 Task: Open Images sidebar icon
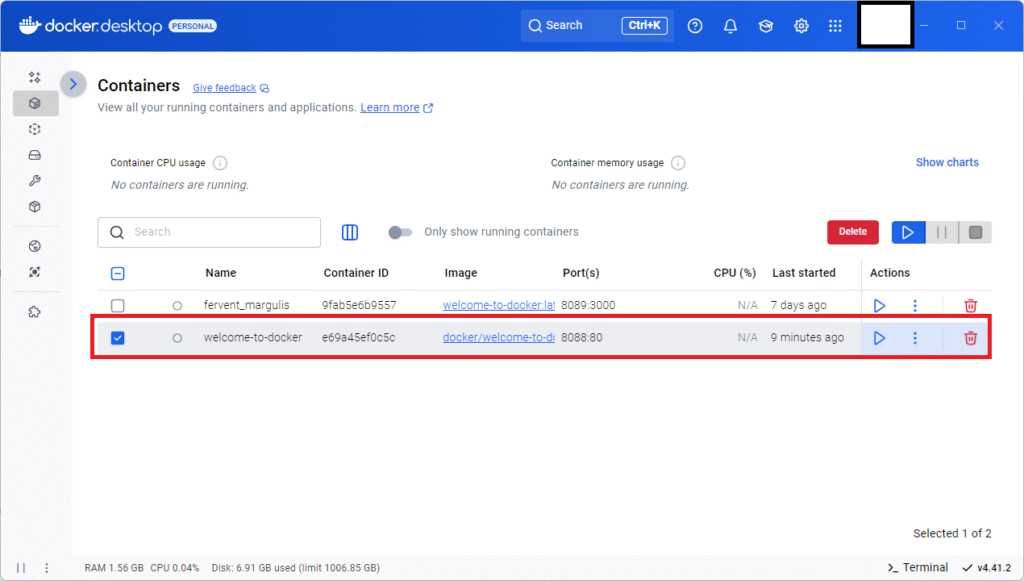pos(35,129)
